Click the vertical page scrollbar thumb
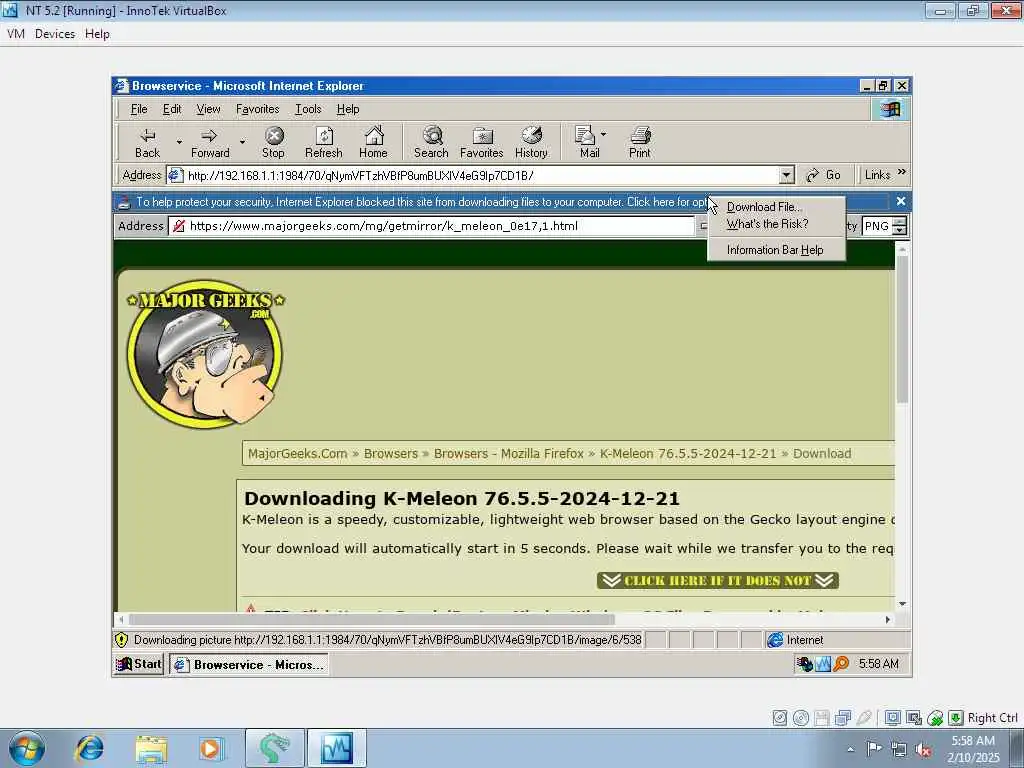 click(x=903, y=328)
